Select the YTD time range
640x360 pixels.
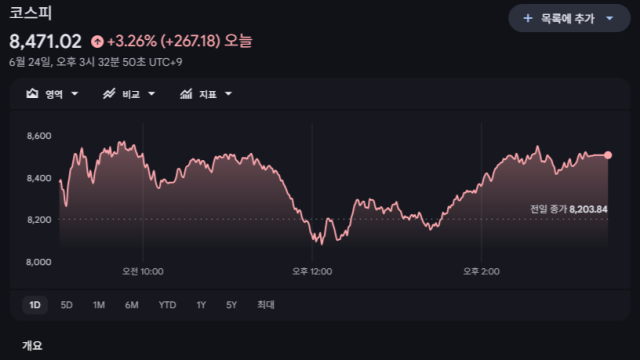click(167, 305)
